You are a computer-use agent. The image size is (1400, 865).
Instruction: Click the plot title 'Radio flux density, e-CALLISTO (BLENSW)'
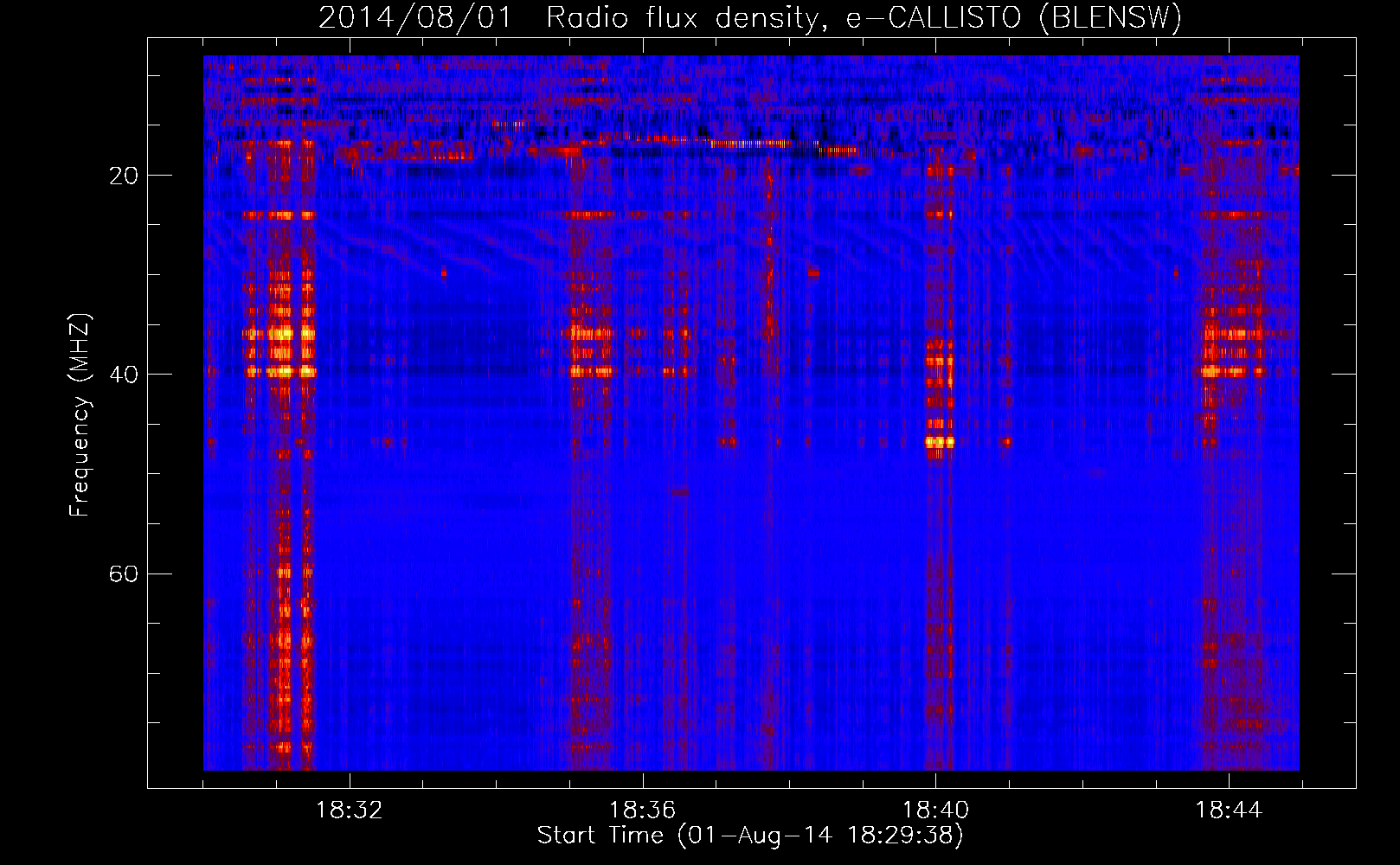[864, 18]
